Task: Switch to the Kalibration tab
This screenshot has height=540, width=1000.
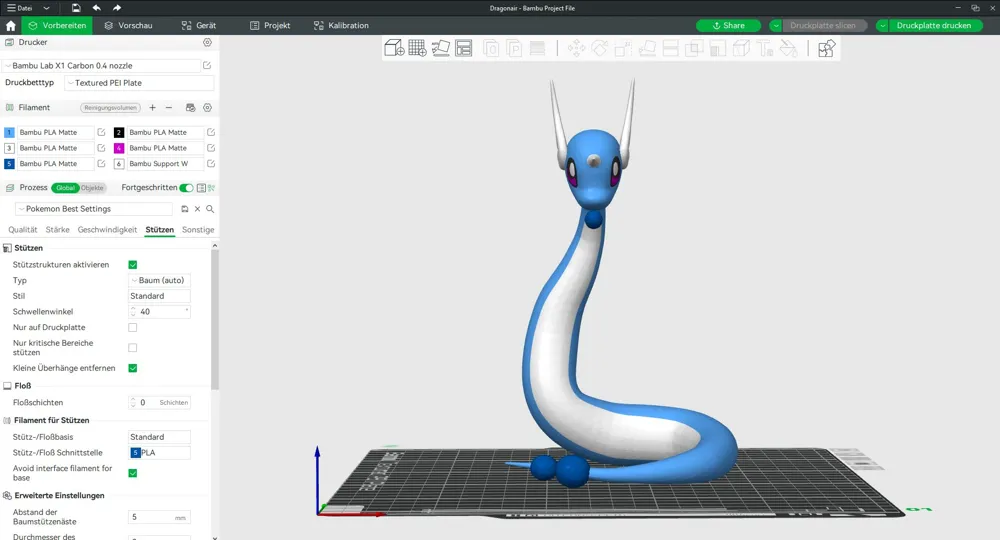Action: (x=341, y=26)
